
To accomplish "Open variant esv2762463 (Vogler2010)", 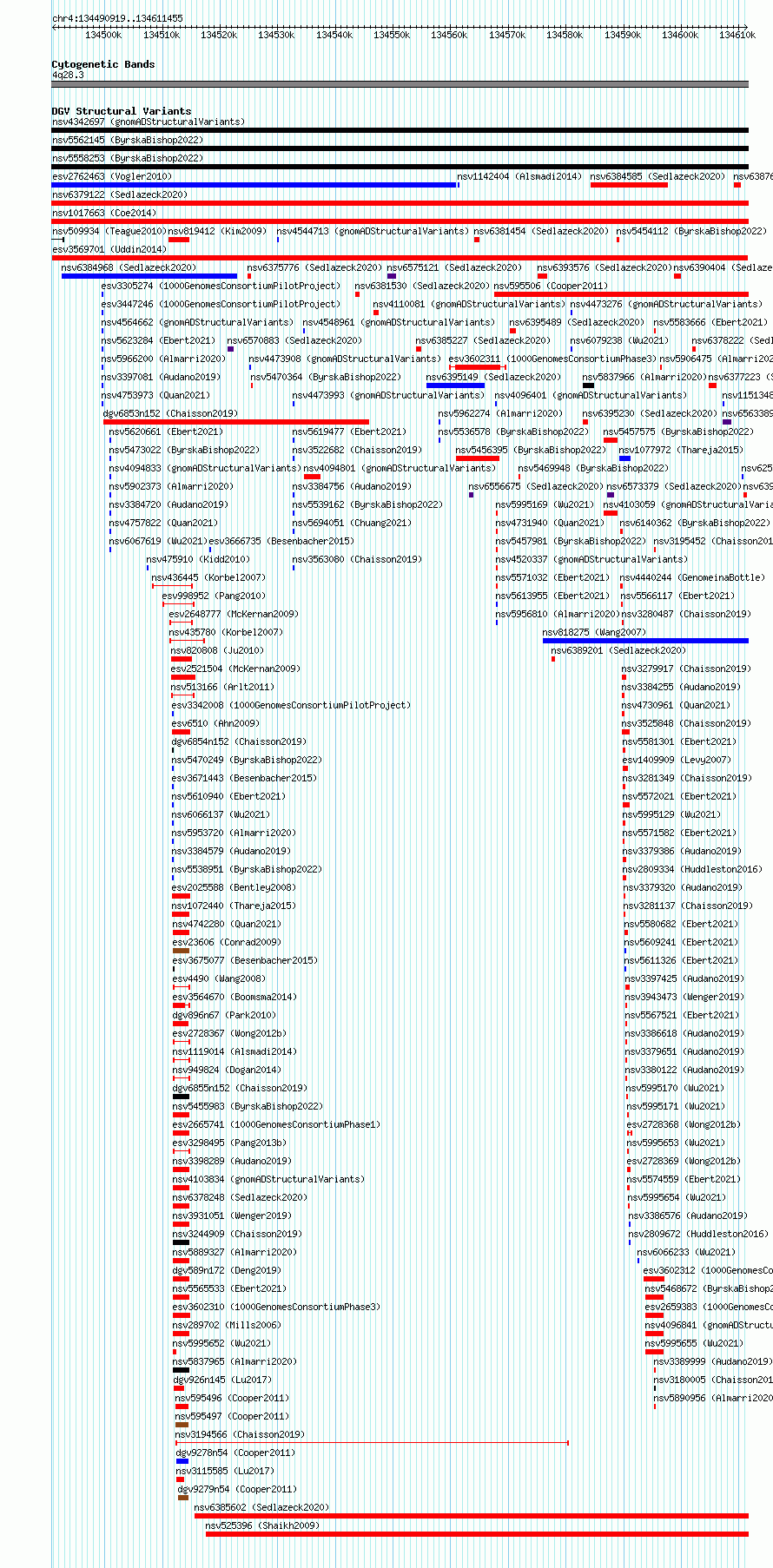I will click(112, 176).
